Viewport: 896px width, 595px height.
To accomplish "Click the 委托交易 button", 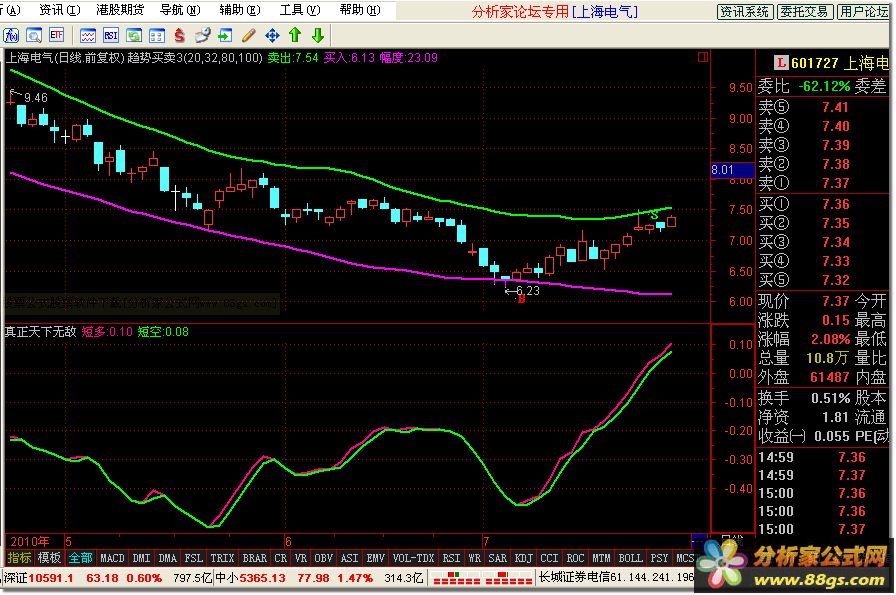I will [x=804, y=11].
